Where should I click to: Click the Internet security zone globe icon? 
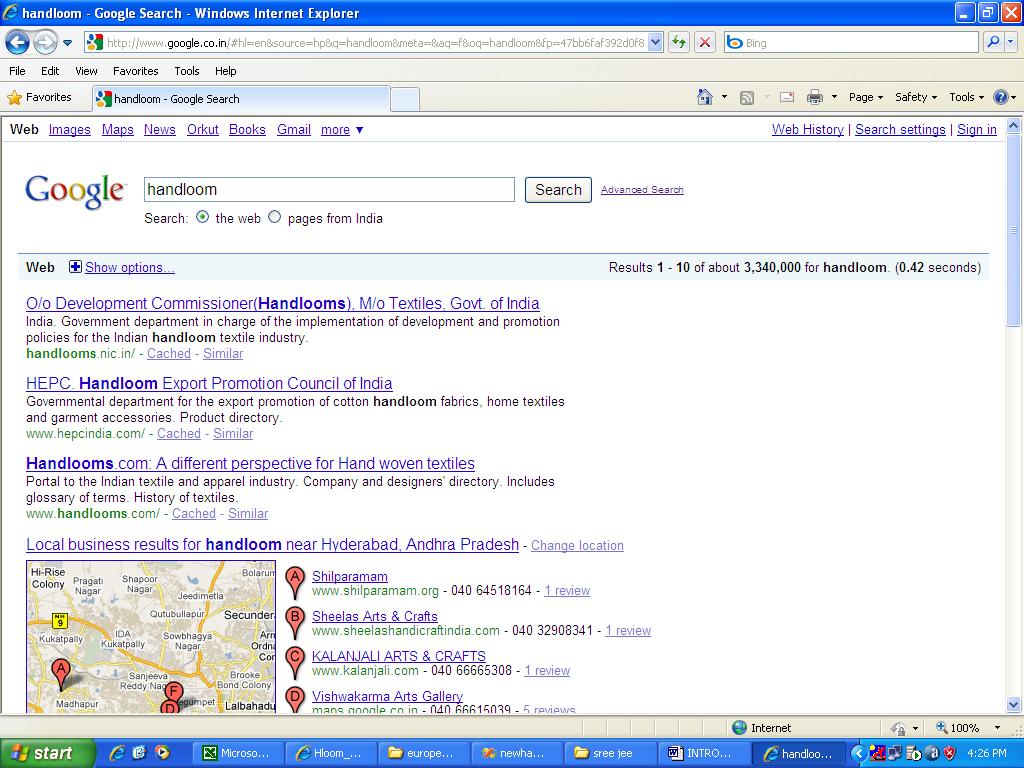click(739, 728)
